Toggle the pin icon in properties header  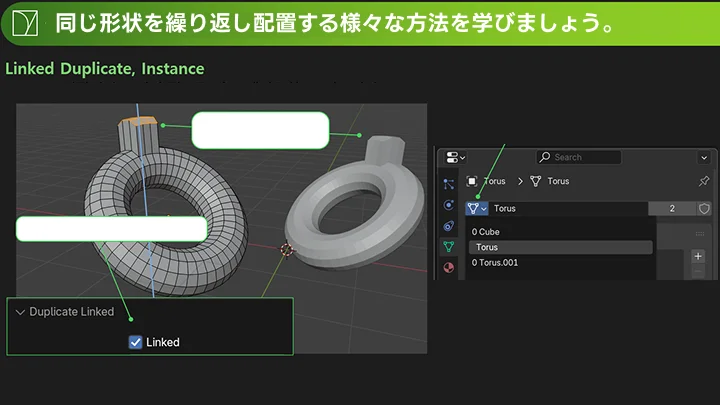703,181
